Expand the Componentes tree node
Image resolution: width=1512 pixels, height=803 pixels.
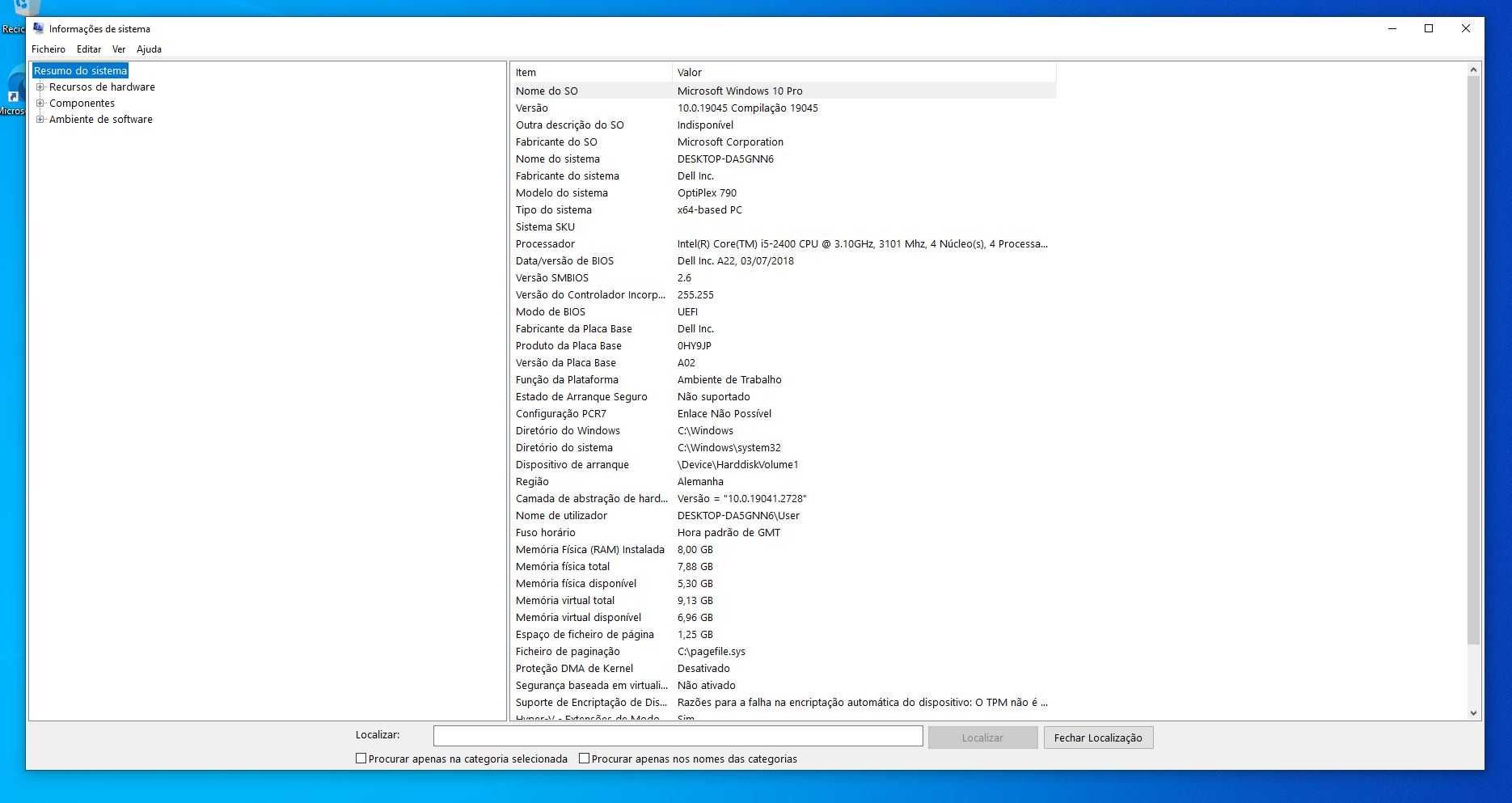point(40,103)
